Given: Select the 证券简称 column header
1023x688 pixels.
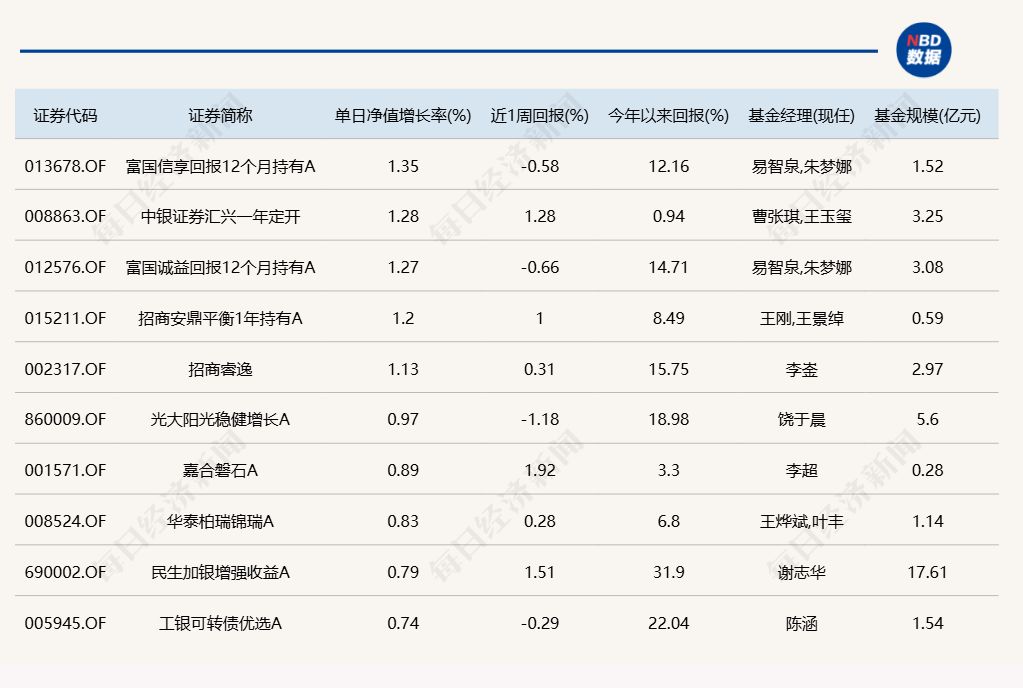Looking at the screenshot, I should pyautogui.click(x=220, y=115).
